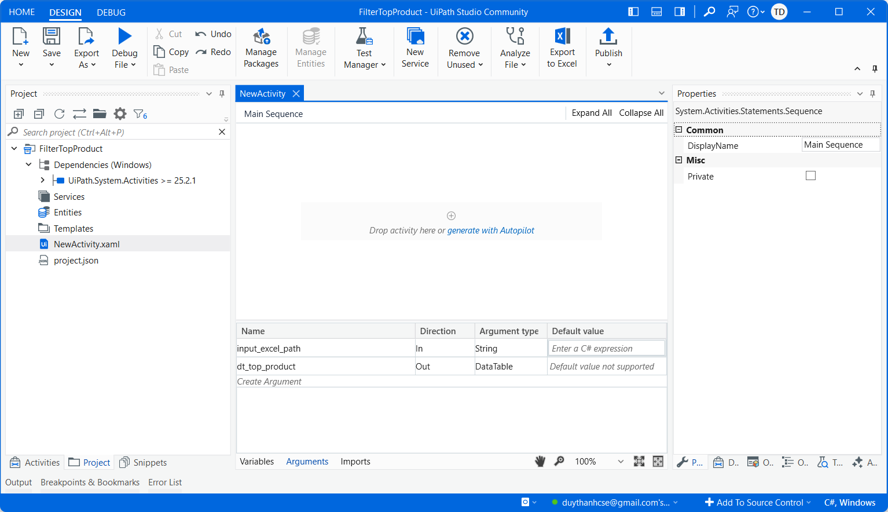Click Collapse All in designer
Screen dimensions: 888x512
pos(641,113)
